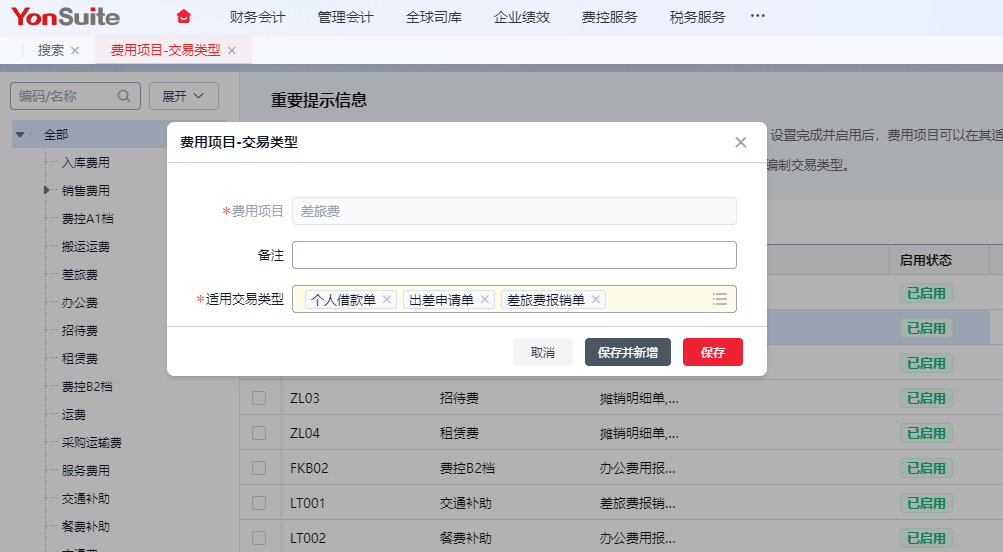Close the 费用项目-交易类型 tab with its X
Viewport: 1003px width, 552px height.
tap(232, 50)
